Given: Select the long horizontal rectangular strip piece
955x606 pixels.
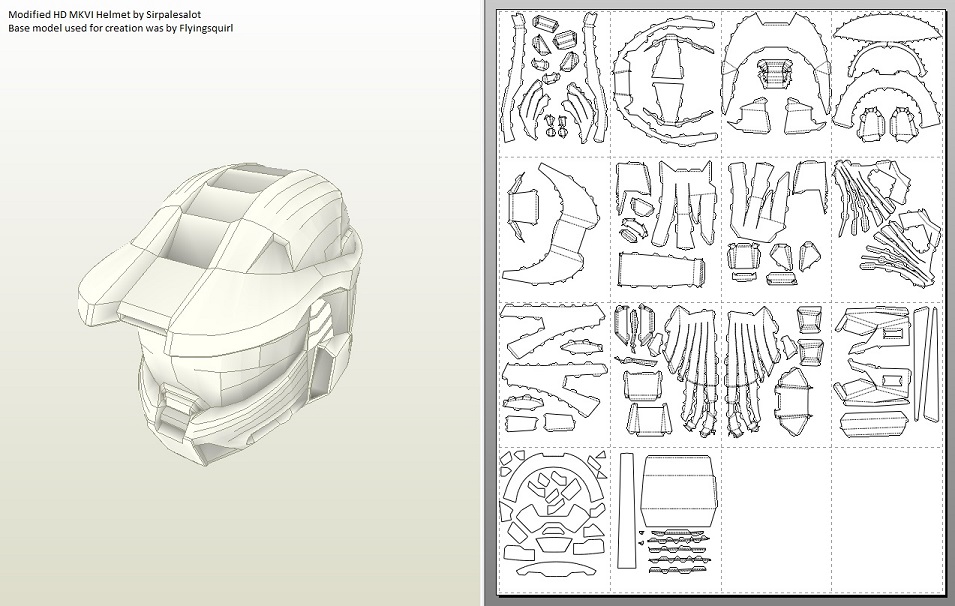Looking at the screenshot, I should pos(662,269).
